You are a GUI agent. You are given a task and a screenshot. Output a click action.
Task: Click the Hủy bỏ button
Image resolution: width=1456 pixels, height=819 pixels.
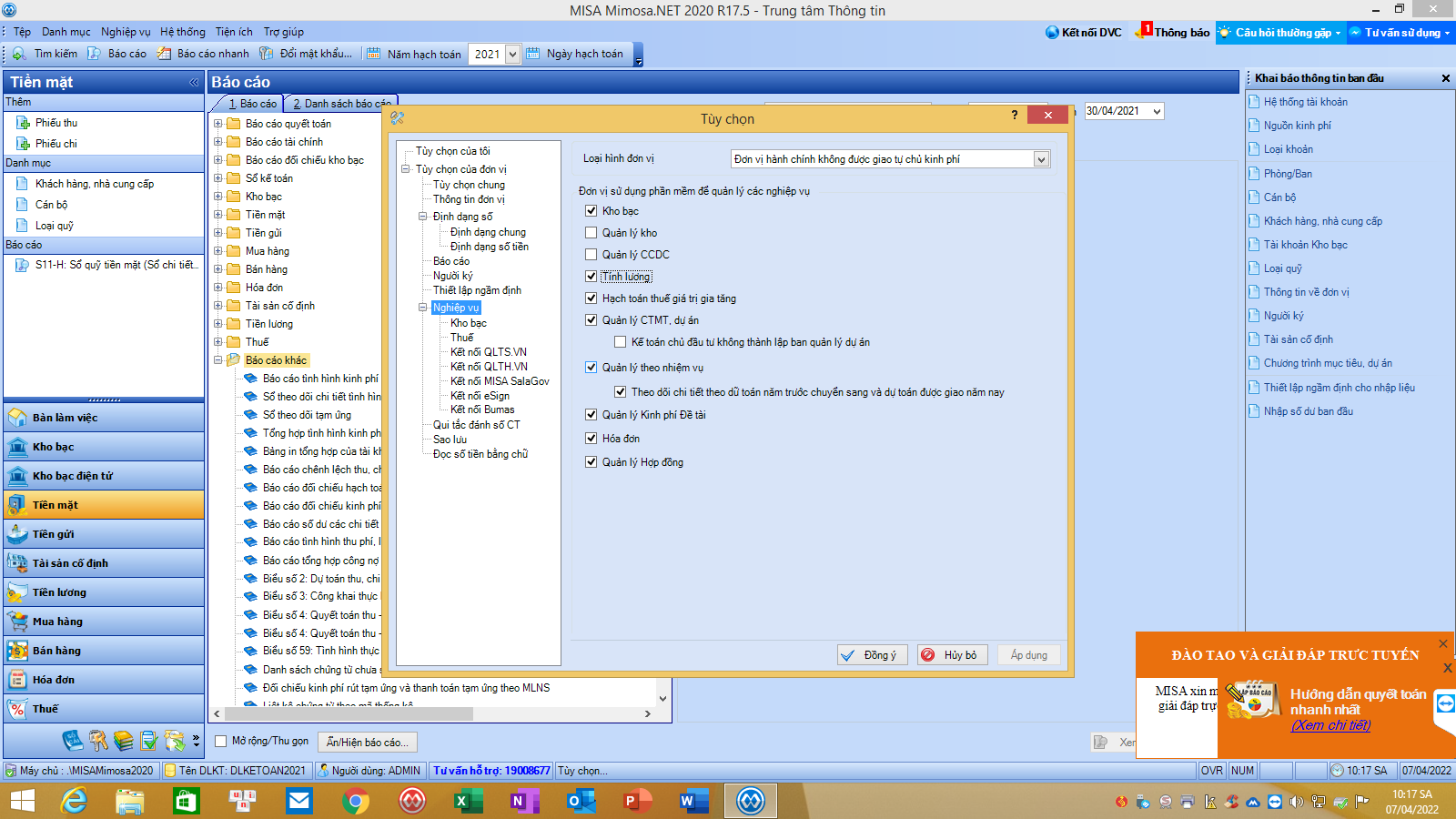pos(953,655)
